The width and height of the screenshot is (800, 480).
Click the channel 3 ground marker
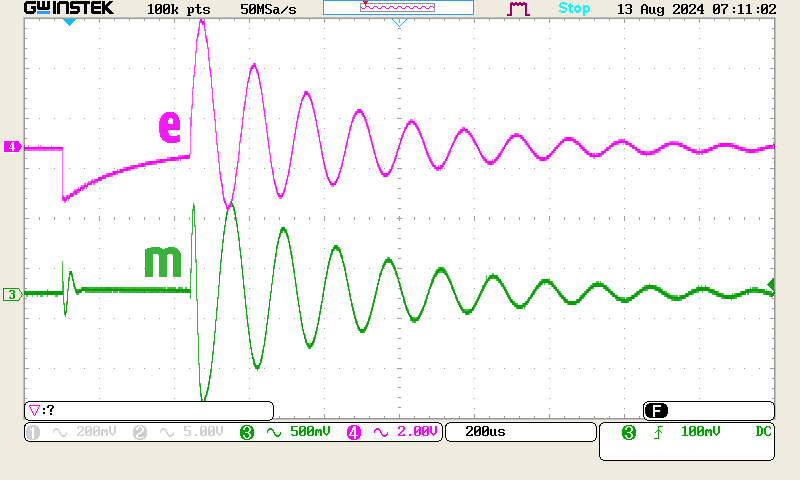coord(12,294)
